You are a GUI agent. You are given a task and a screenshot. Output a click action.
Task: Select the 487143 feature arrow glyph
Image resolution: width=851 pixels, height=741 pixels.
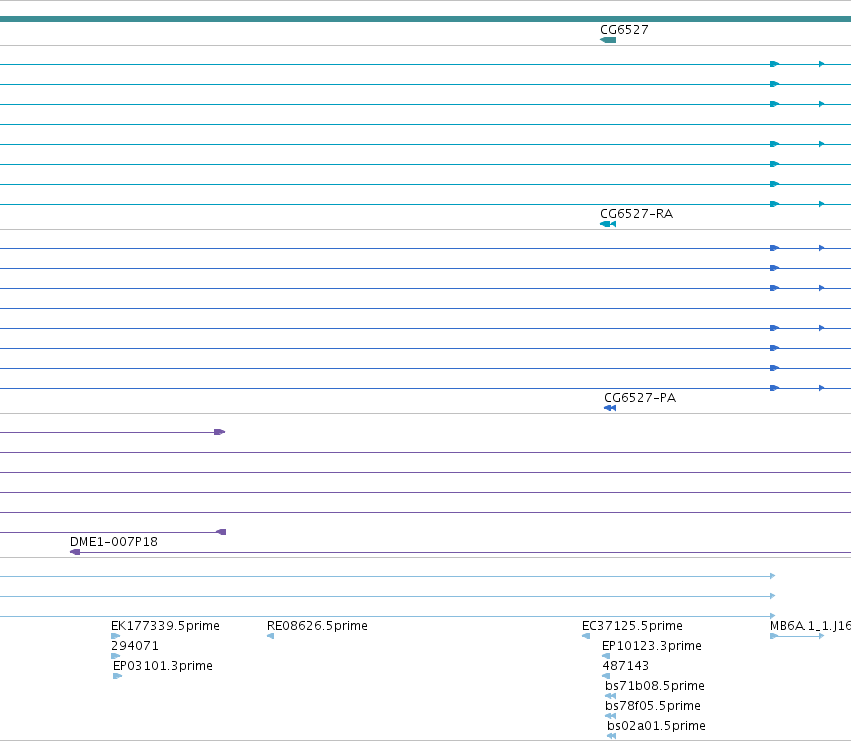coord(606,676)
